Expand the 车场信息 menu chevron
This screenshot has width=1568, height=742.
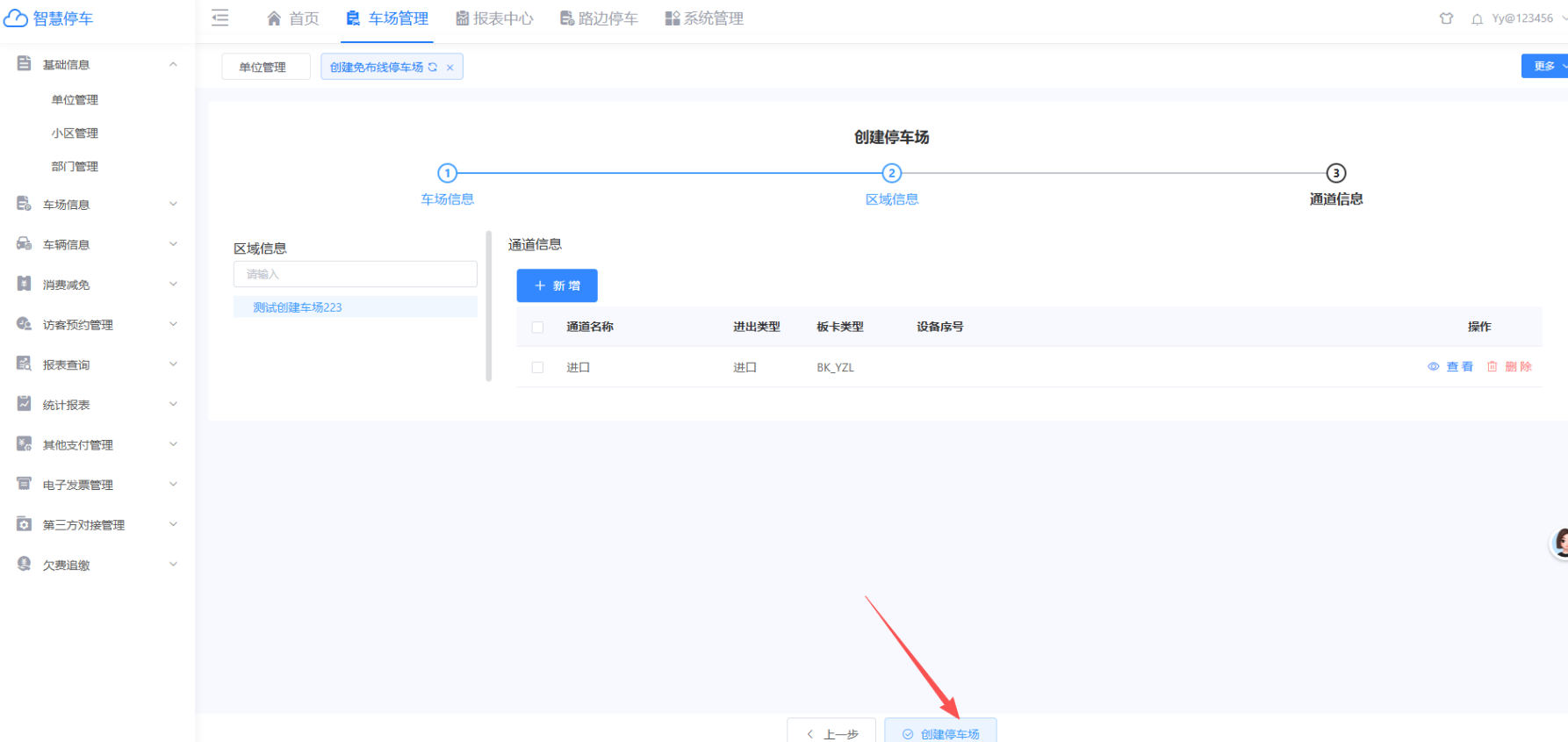point(173,204)
